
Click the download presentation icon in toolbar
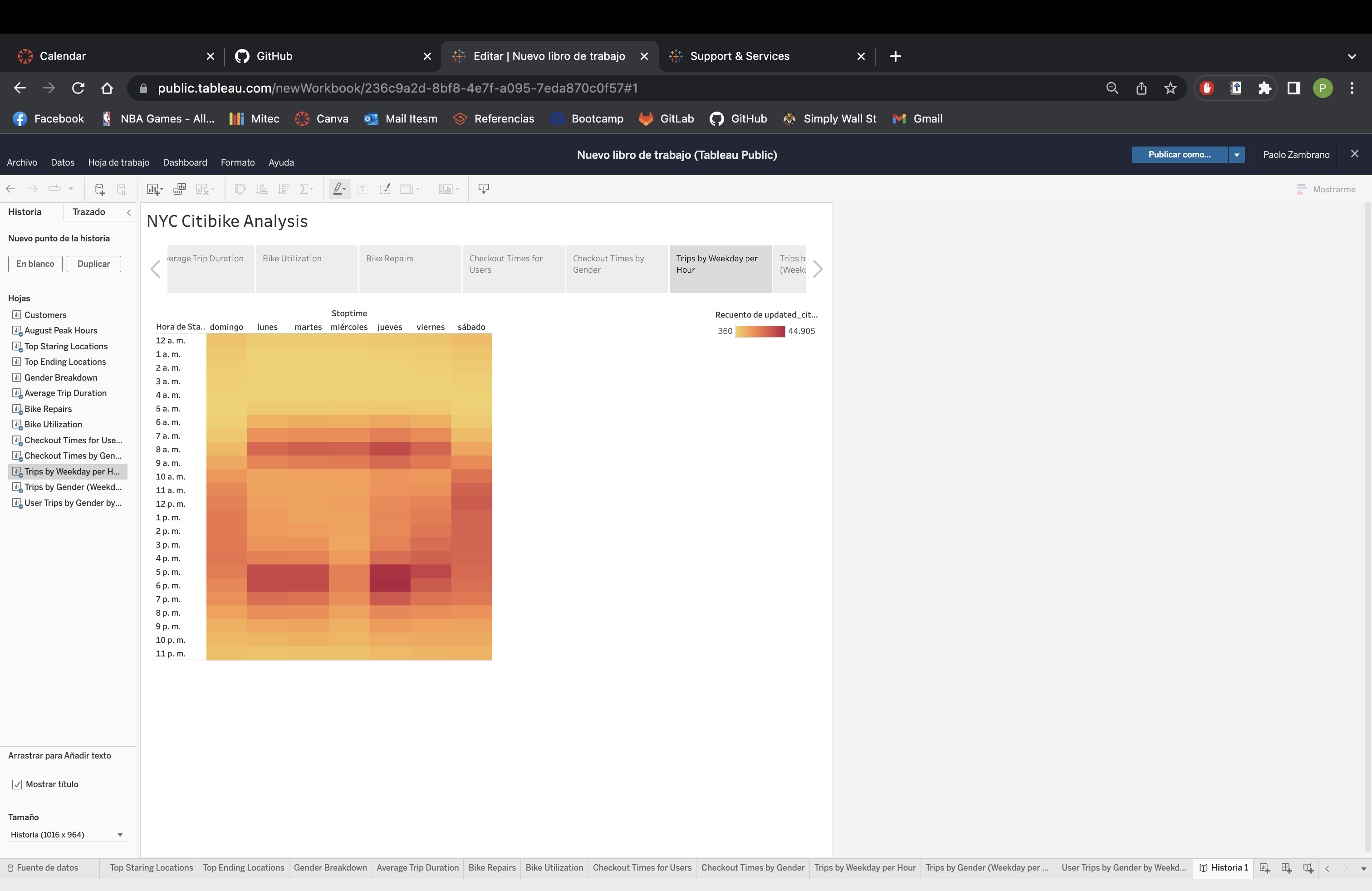point(483,189)
